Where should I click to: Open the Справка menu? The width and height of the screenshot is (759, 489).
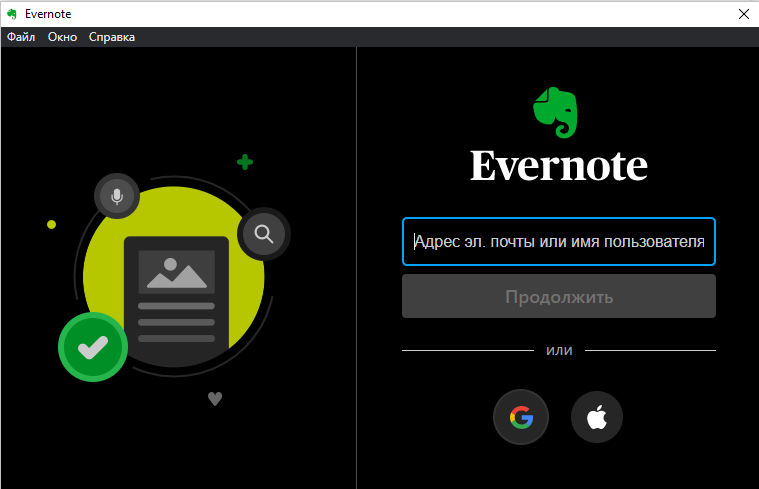point(112,37)
